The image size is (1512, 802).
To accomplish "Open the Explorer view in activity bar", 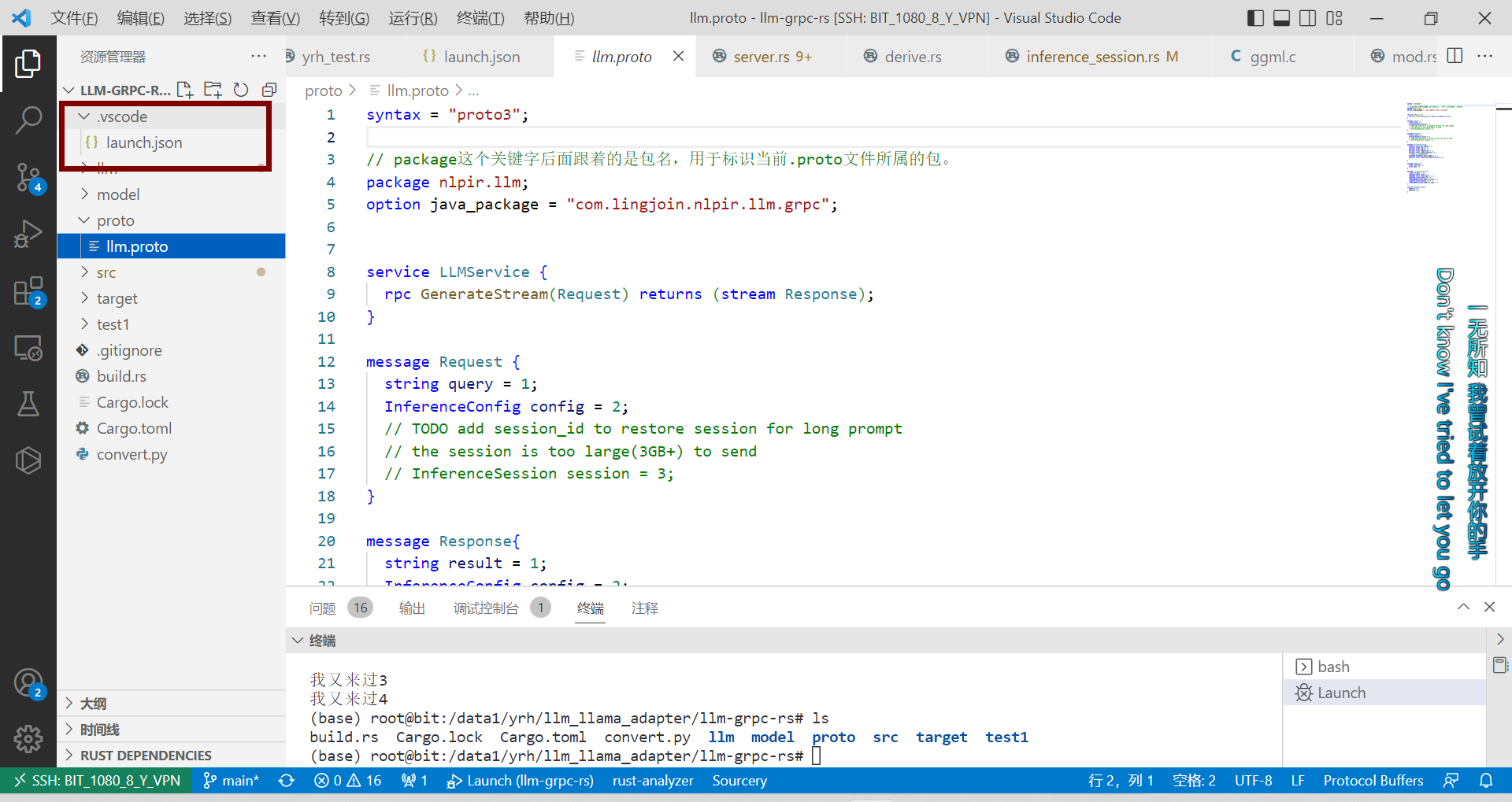I will tap(28, 64).
